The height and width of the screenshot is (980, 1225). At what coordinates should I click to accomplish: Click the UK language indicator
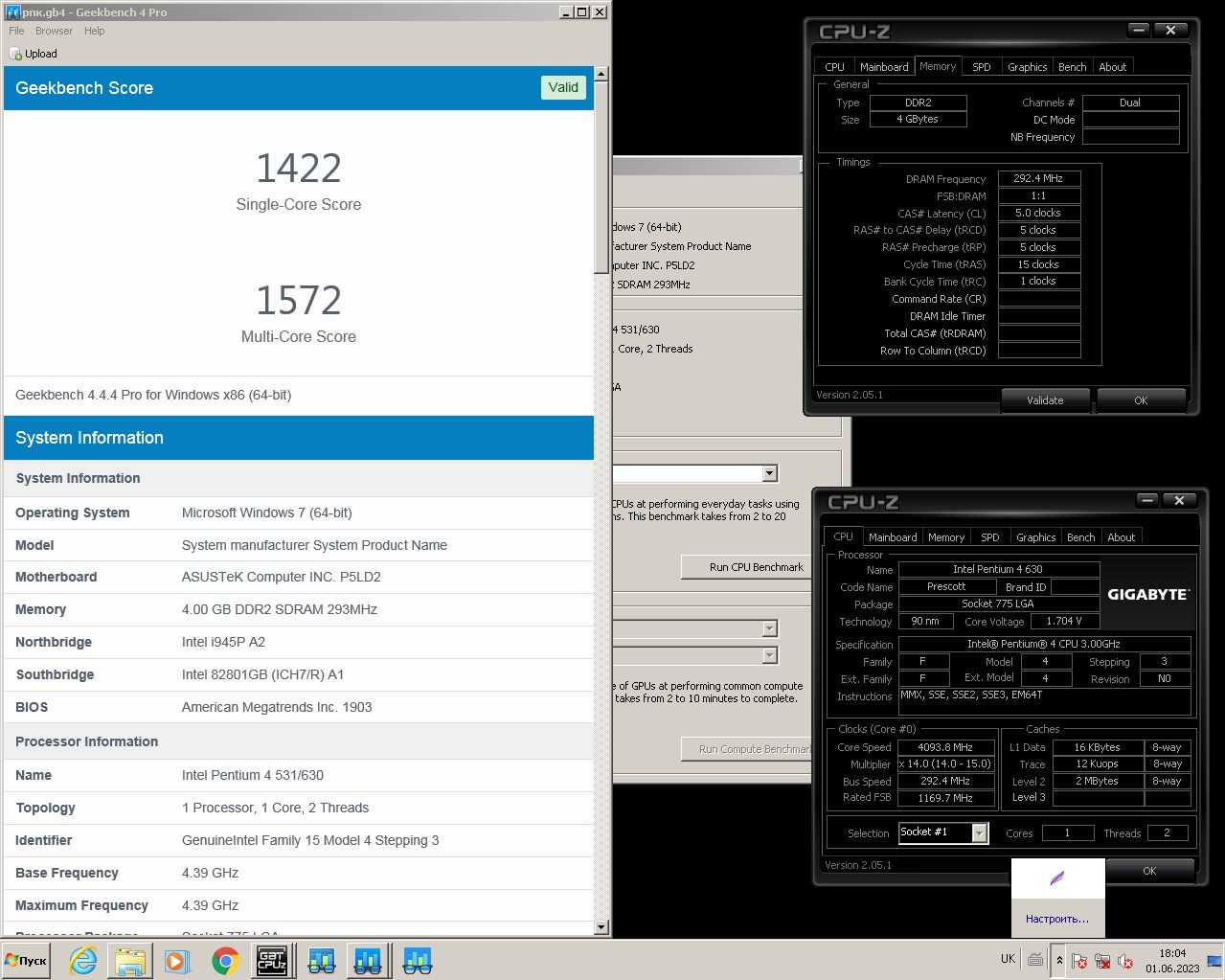click(x=1008, y=959)
